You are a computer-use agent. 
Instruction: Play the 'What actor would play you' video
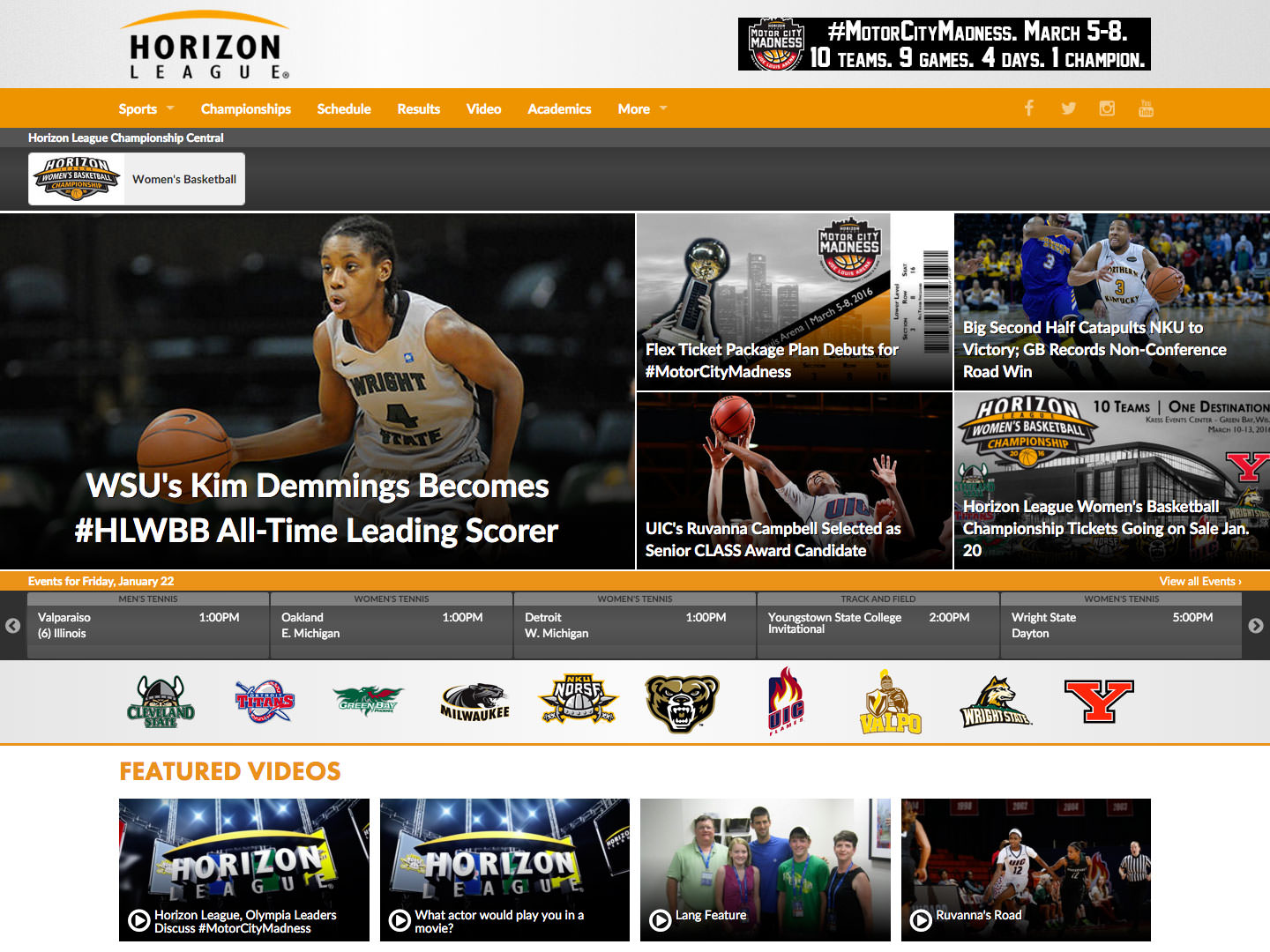(400, 921)
